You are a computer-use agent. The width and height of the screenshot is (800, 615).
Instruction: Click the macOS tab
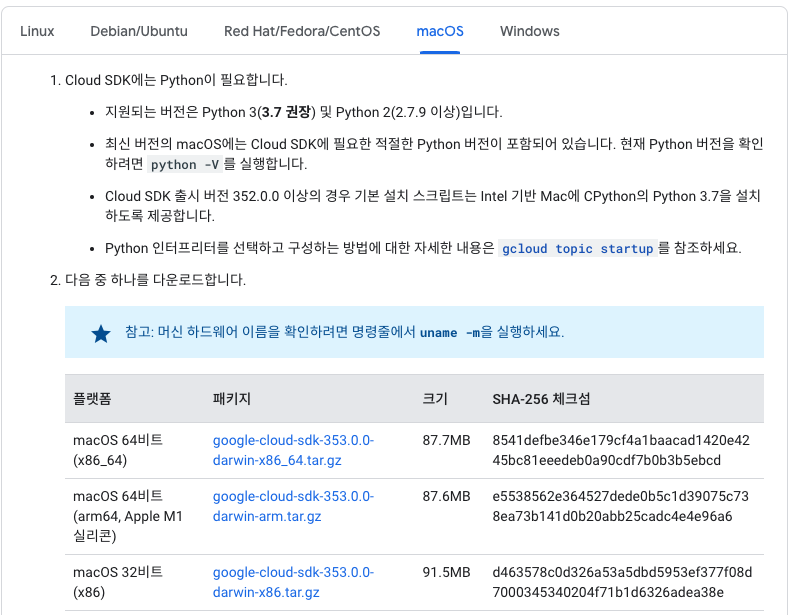pos(440,31)
